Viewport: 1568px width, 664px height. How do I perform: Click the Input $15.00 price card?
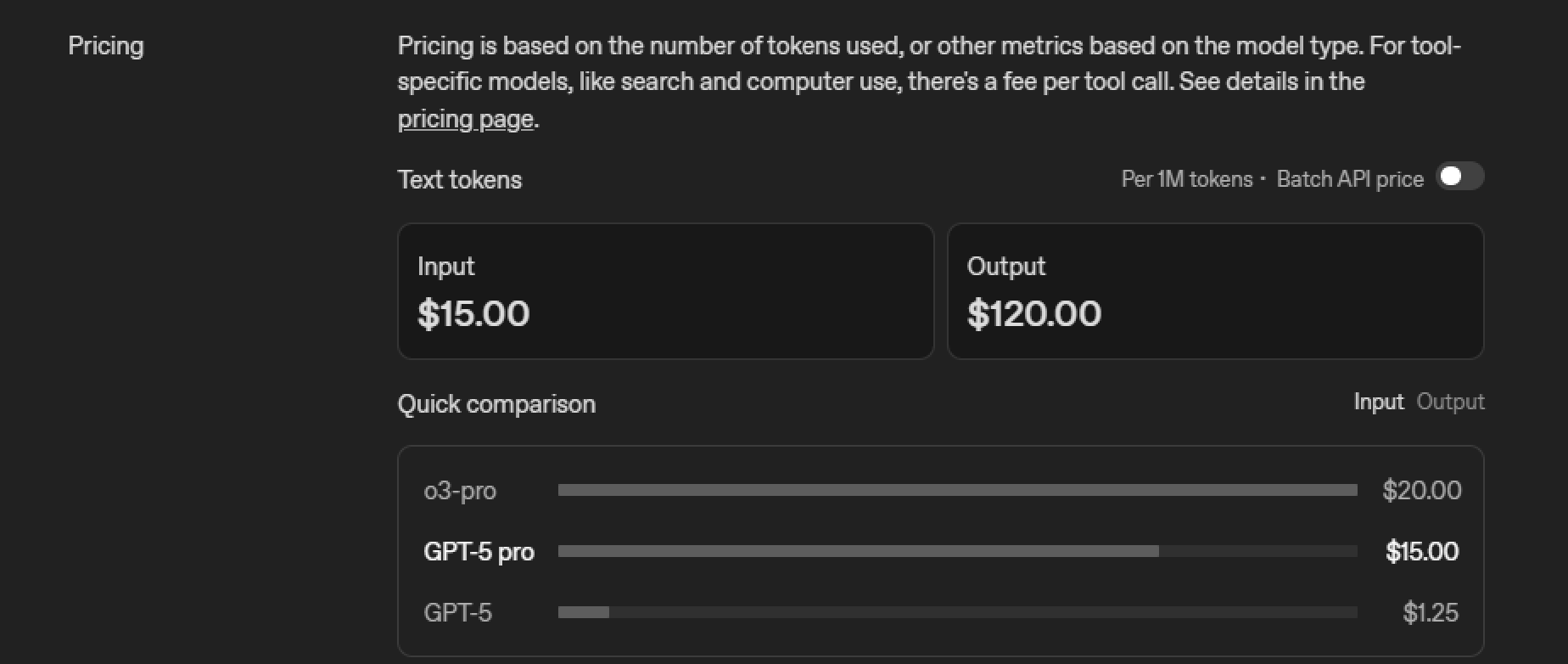[x=665, y=291]
